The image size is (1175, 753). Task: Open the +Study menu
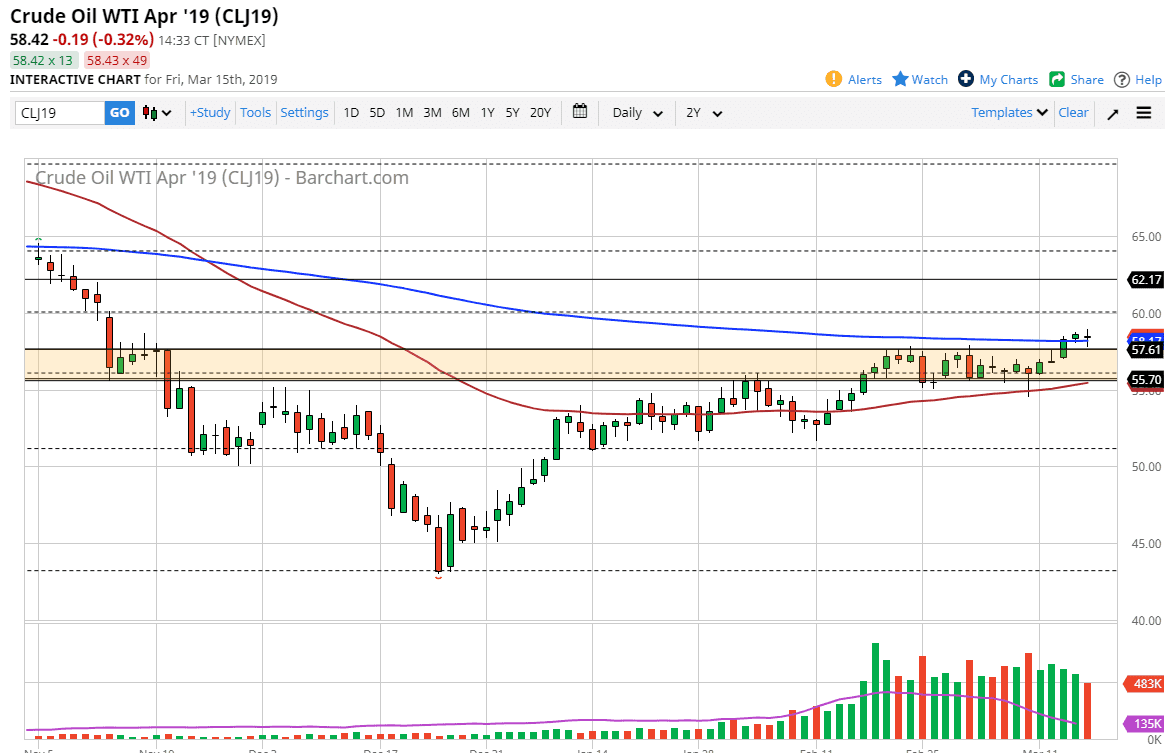coord(210,113)
